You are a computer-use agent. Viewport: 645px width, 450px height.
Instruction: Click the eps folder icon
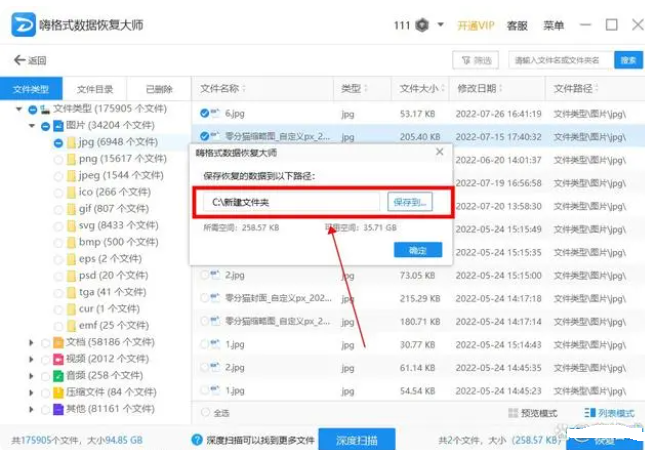[71, 259]
